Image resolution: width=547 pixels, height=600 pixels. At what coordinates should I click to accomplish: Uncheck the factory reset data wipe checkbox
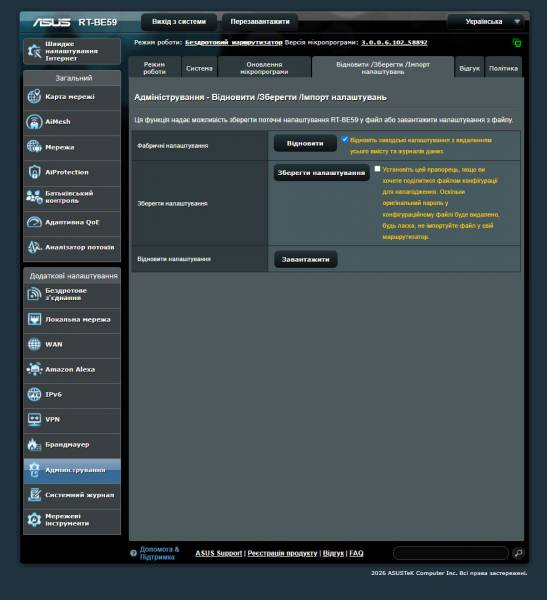tap(345, 140)
